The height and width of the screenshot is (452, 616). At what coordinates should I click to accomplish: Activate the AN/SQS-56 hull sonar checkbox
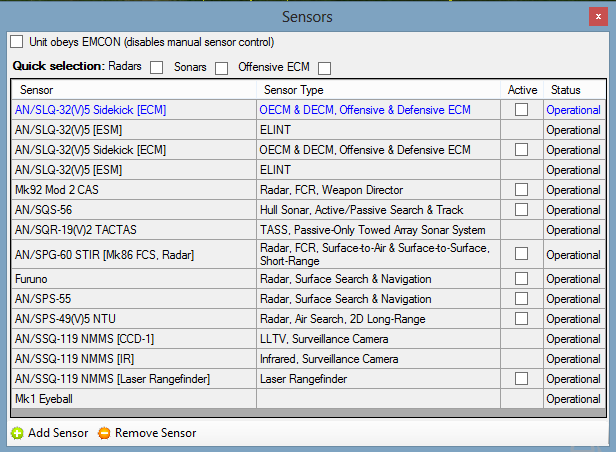tap(521, 210)
